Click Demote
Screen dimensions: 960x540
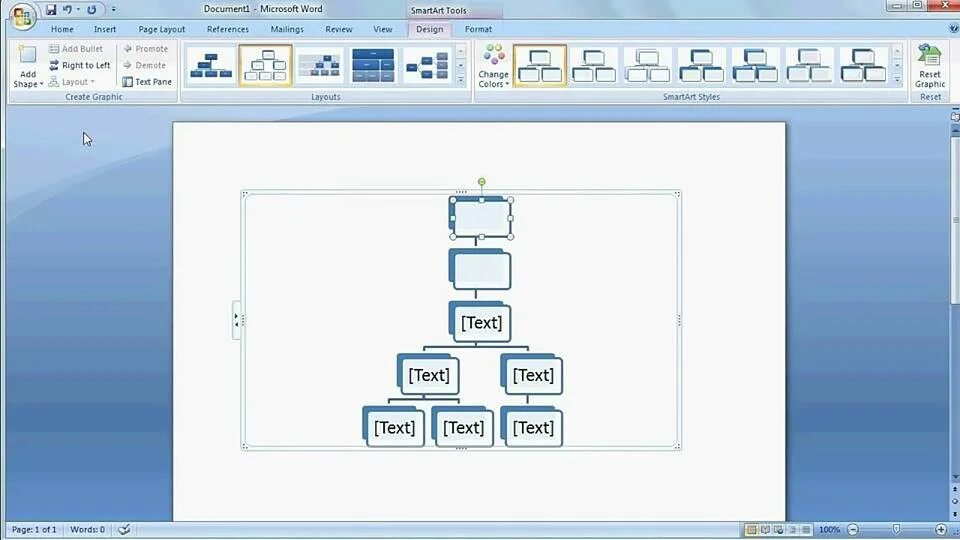tap(144, 65)
